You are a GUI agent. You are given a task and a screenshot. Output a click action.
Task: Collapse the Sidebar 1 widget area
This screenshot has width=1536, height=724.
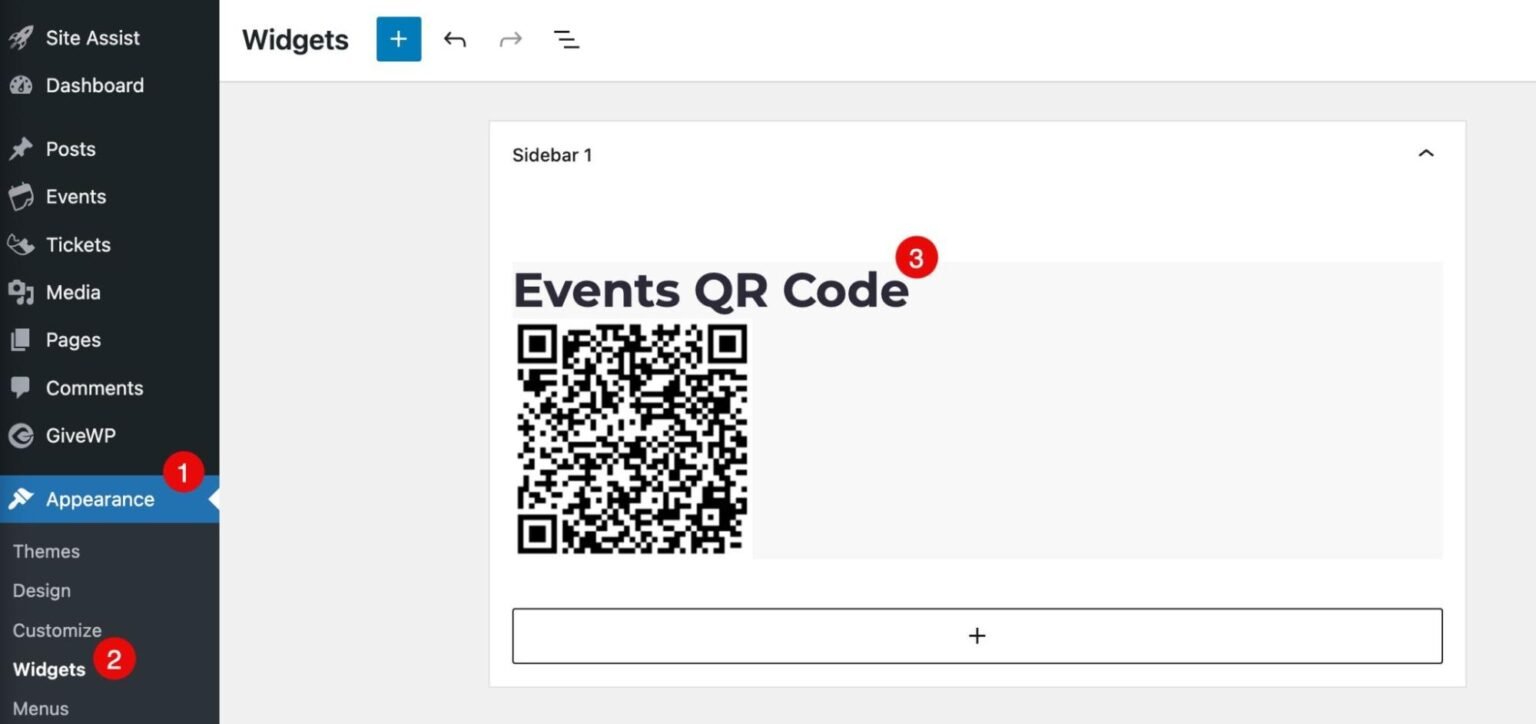[x=1427, y=154]
